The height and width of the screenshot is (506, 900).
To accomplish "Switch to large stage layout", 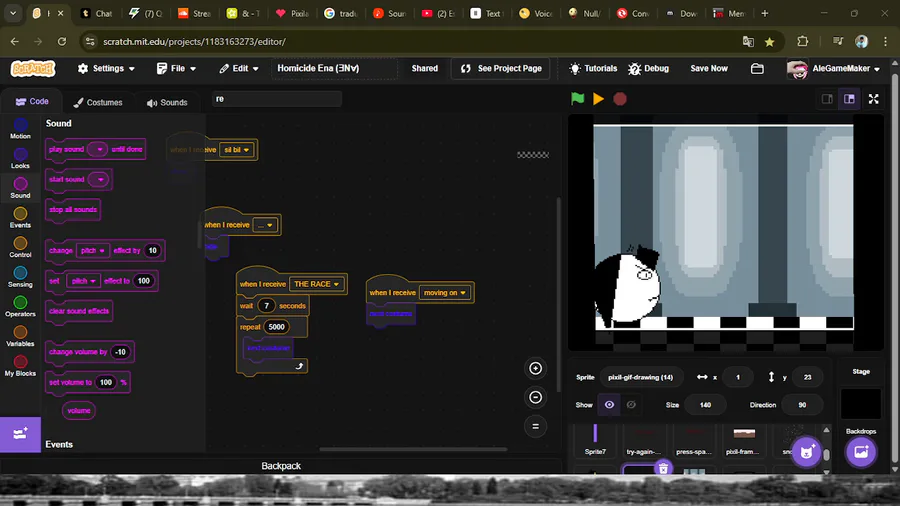I will [849, 99].
